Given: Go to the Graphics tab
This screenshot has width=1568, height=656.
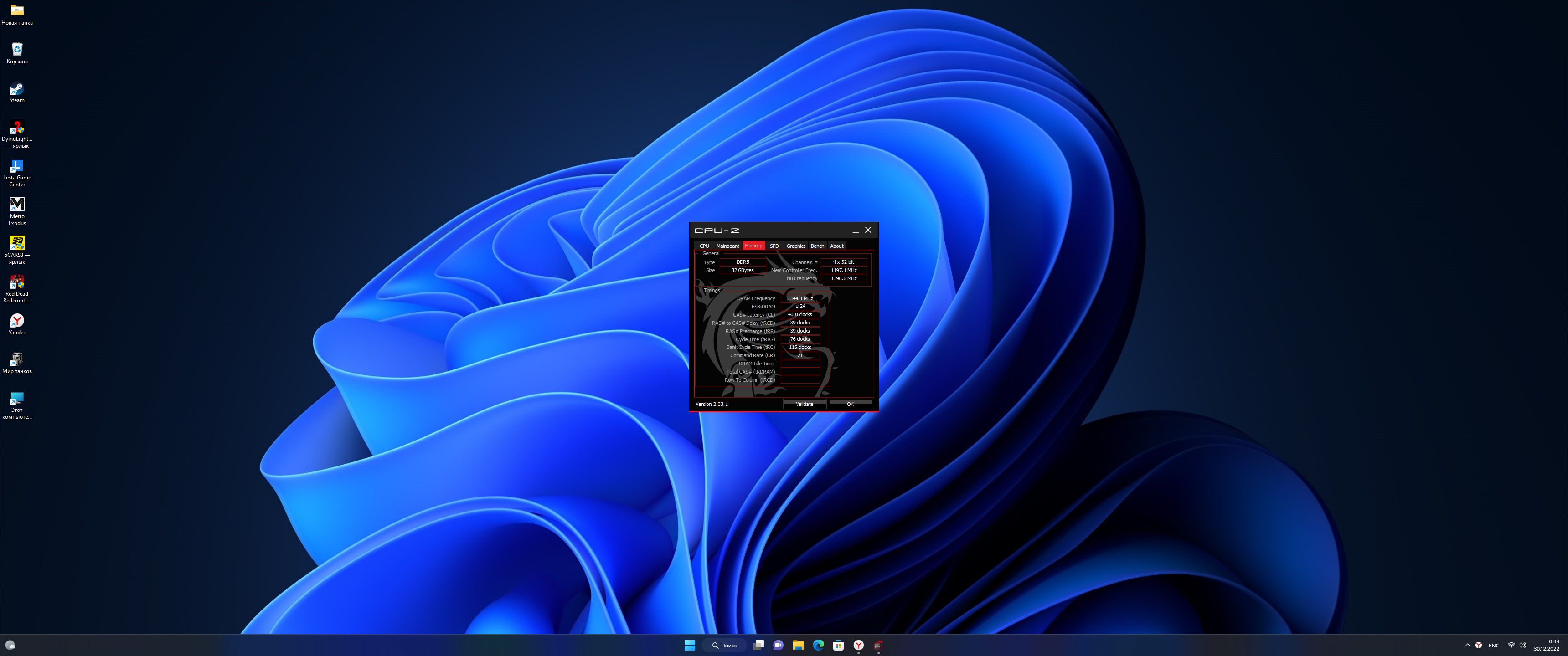Looking at the screenshot, I should click(795, 246).
